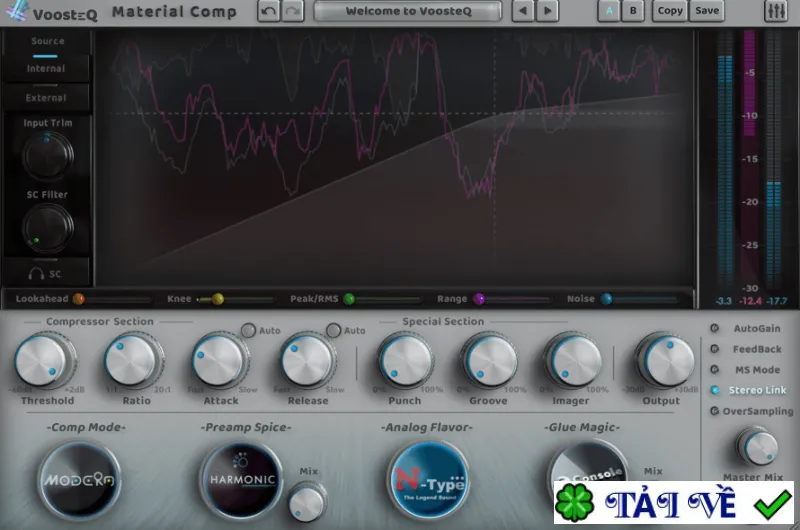Image resolution: width=800 pixels, height=530 pixels.
Task: Select the B preset slot
Action: click(x=633, y=11)
